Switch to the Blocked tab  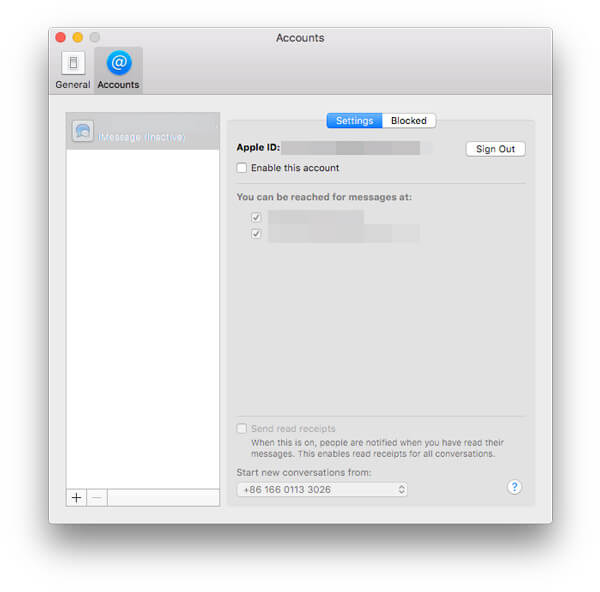coord(409,121)
